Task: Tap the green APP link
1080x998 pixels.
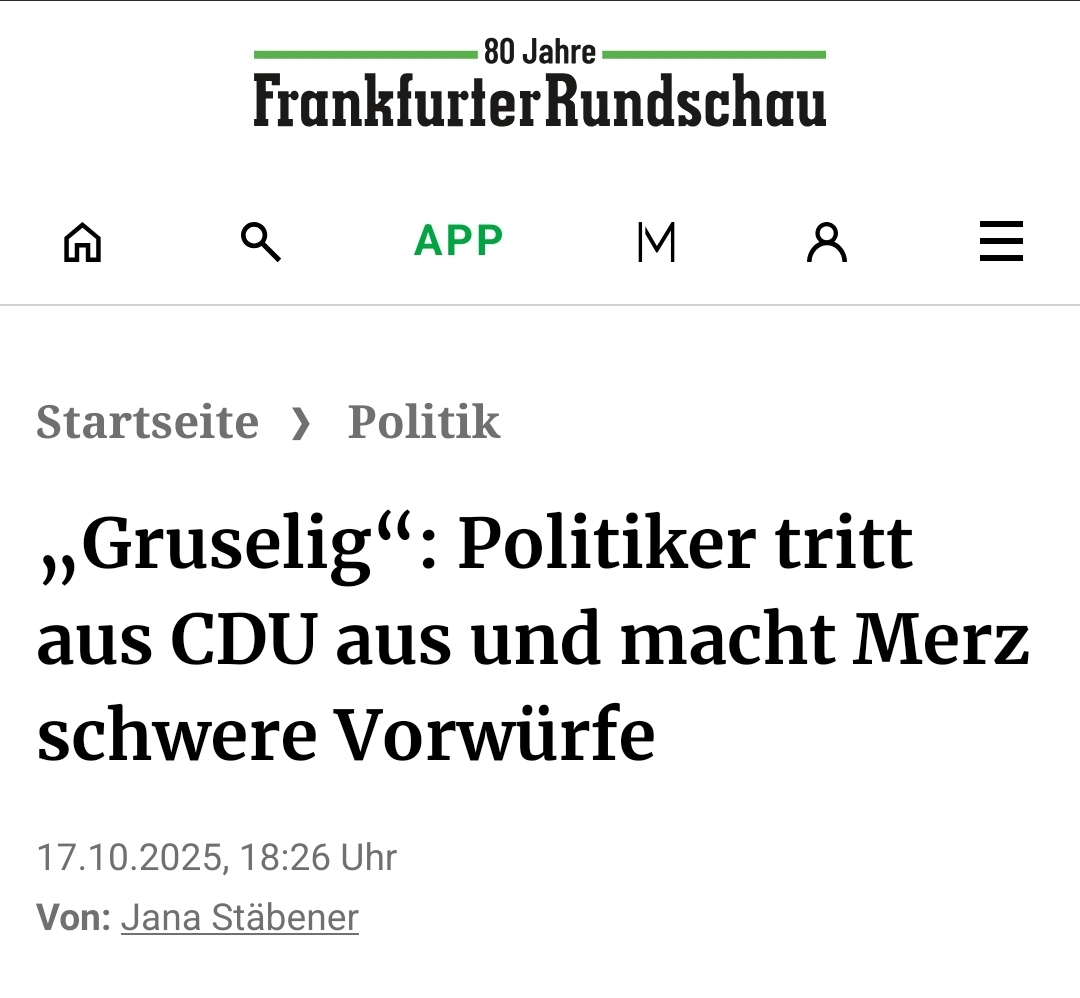Action: click(459, 241)
